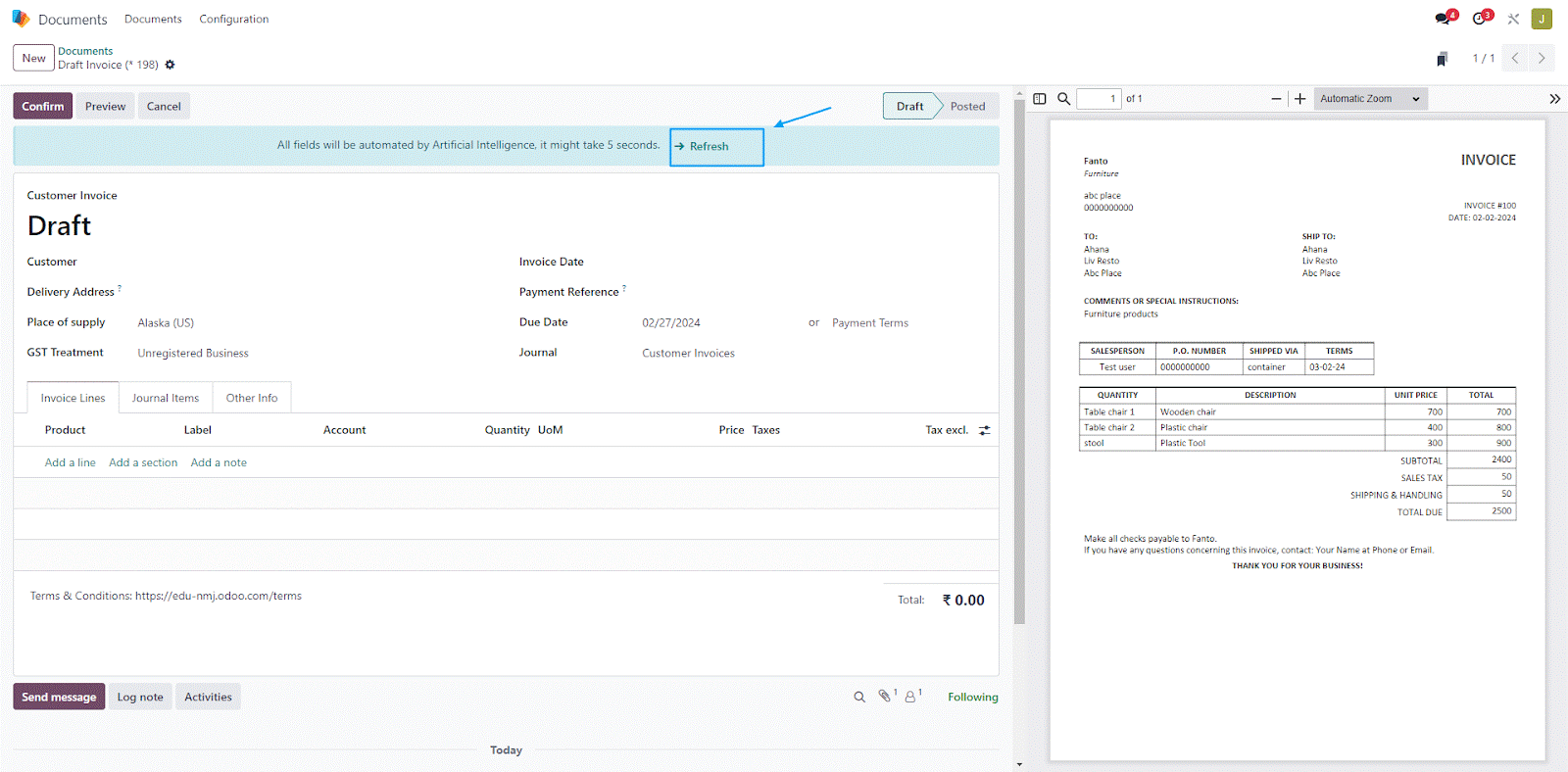This screenshot has width=1568, height=772.
Task: Zoom out the PDF with minus icon
Action: click(x=1276, y=99)
